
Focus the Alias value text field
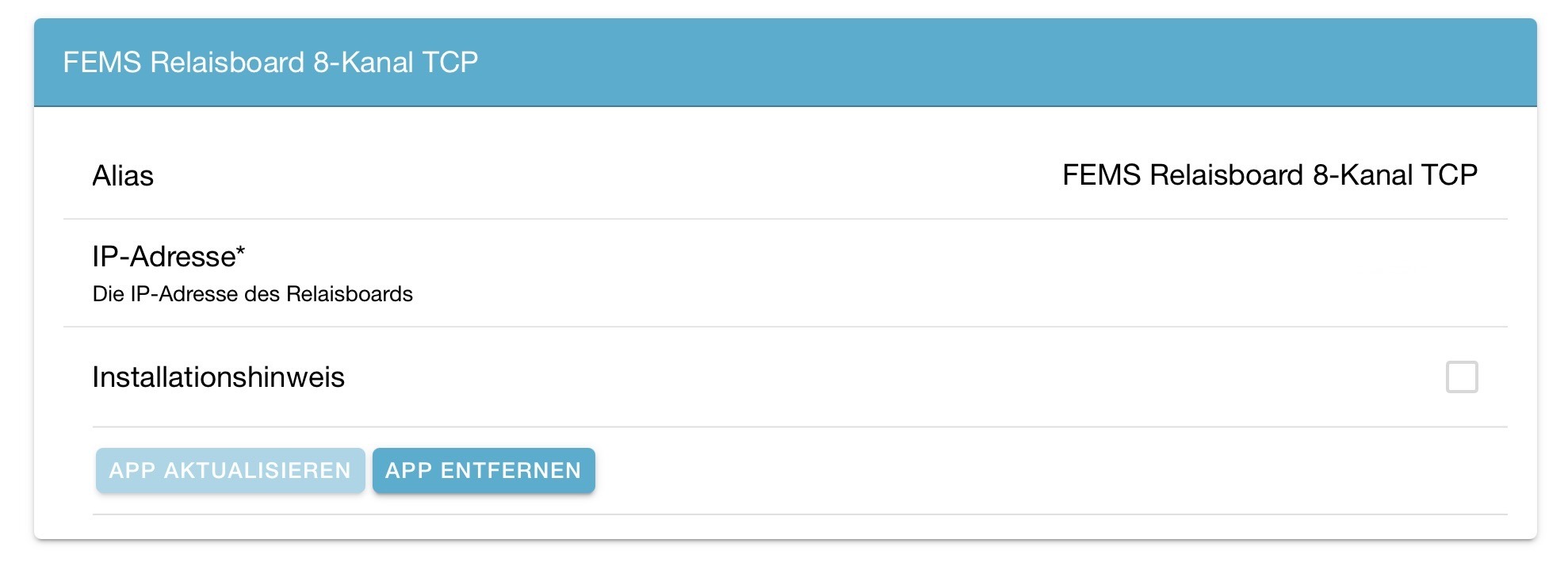click(x=1268, y=175)
